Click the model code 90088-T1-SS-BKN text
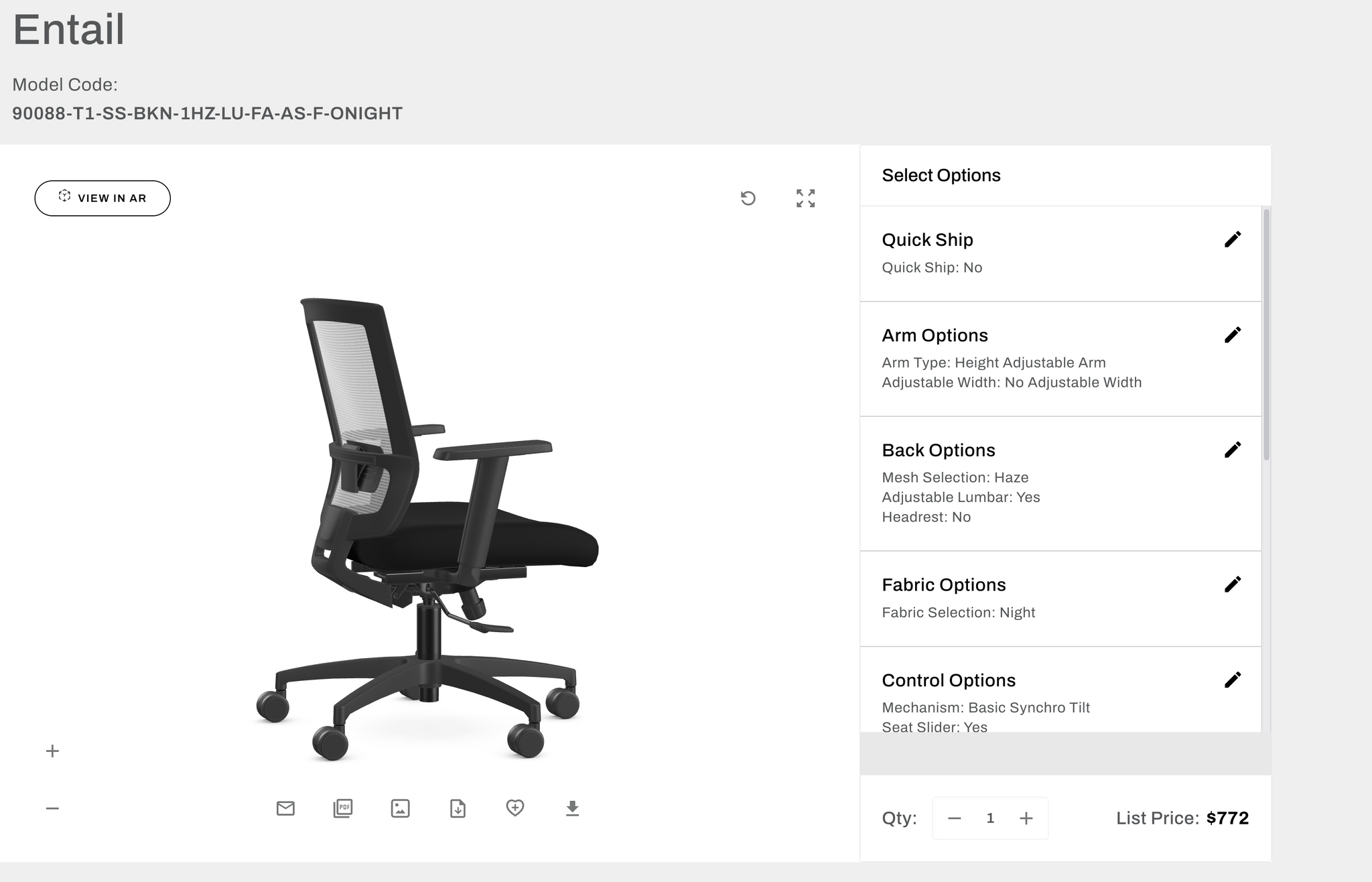This screenshot has height=882, width=1372. 207,113
